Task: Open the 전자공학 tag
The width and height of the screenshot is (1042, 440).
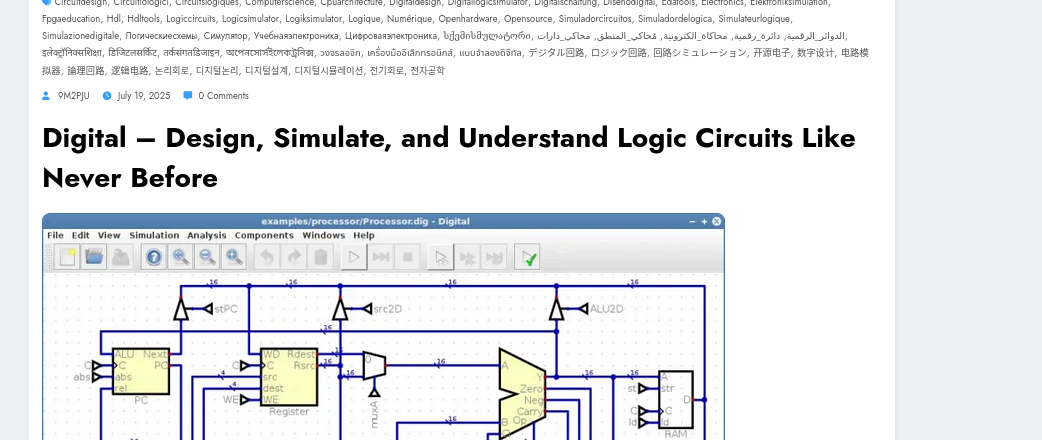Action: coord(427,70)
